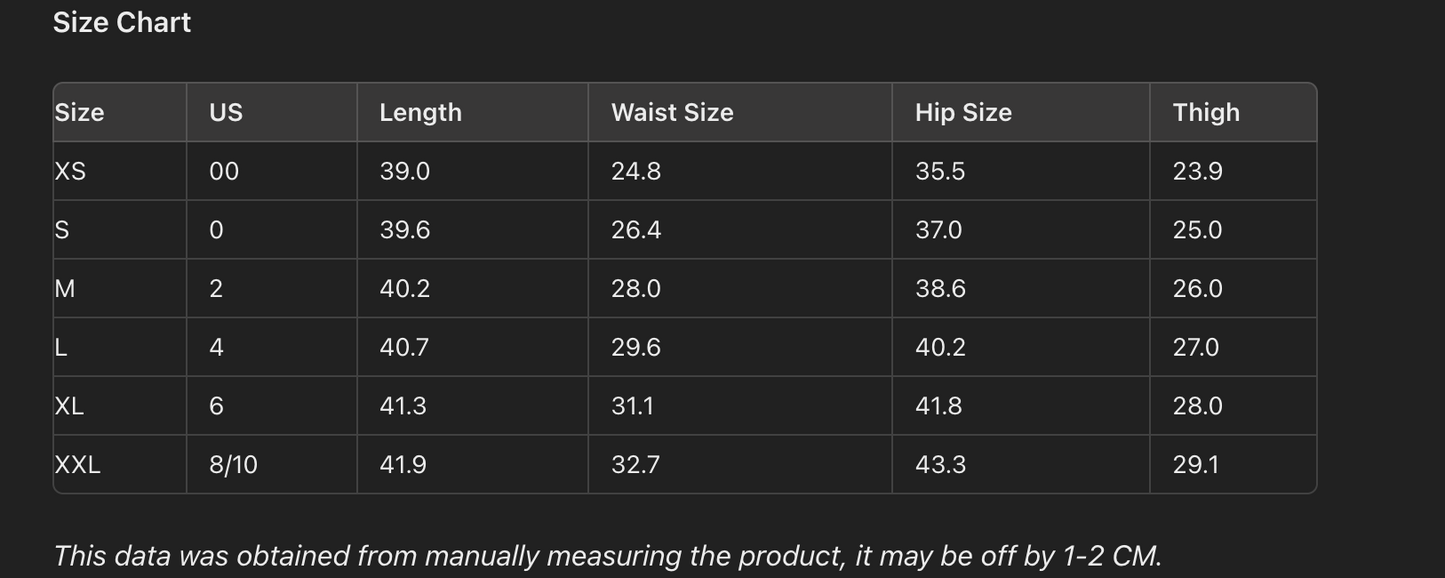Select the 39.6 length cell
Image resolution: width=1445 pixels, height=578 pixels.
coord(404,230)
